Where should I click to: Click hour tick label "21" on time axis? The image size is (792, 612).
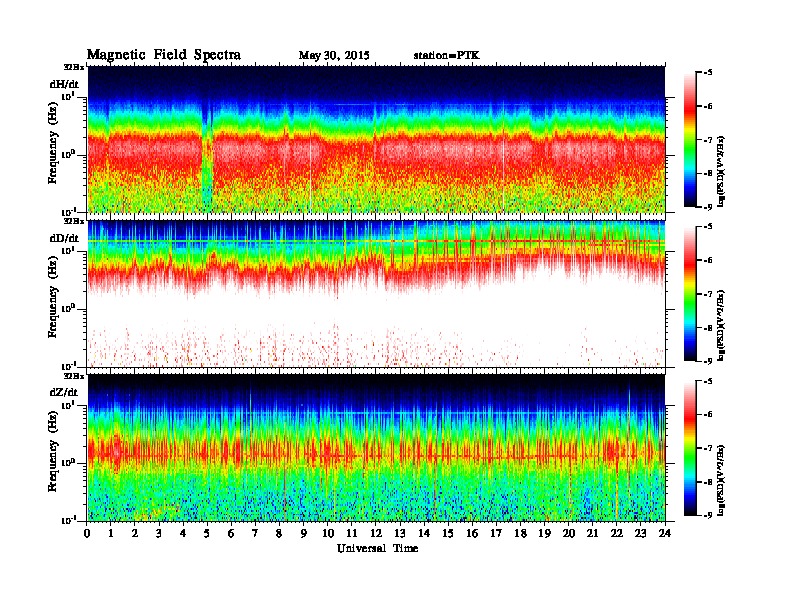coord(592,534)
